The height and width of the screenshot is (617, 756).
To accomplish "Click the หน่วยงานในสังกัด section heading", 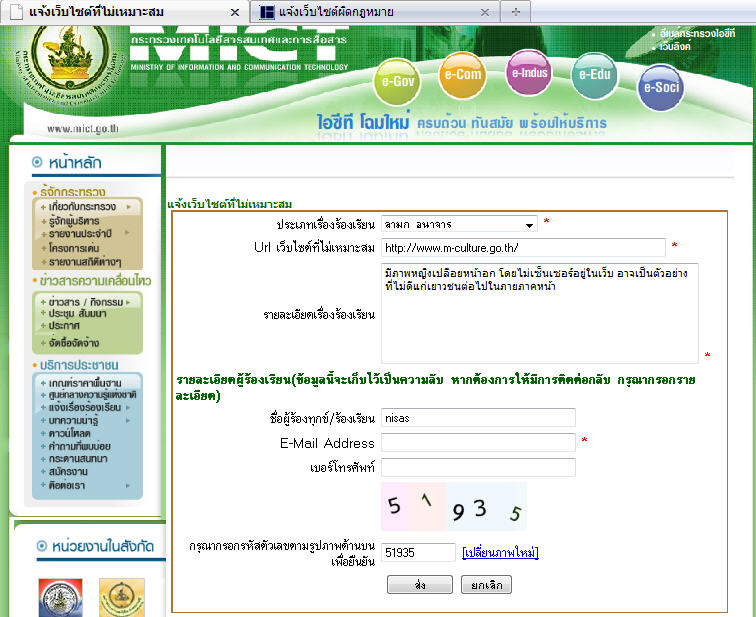I will 102,546.
